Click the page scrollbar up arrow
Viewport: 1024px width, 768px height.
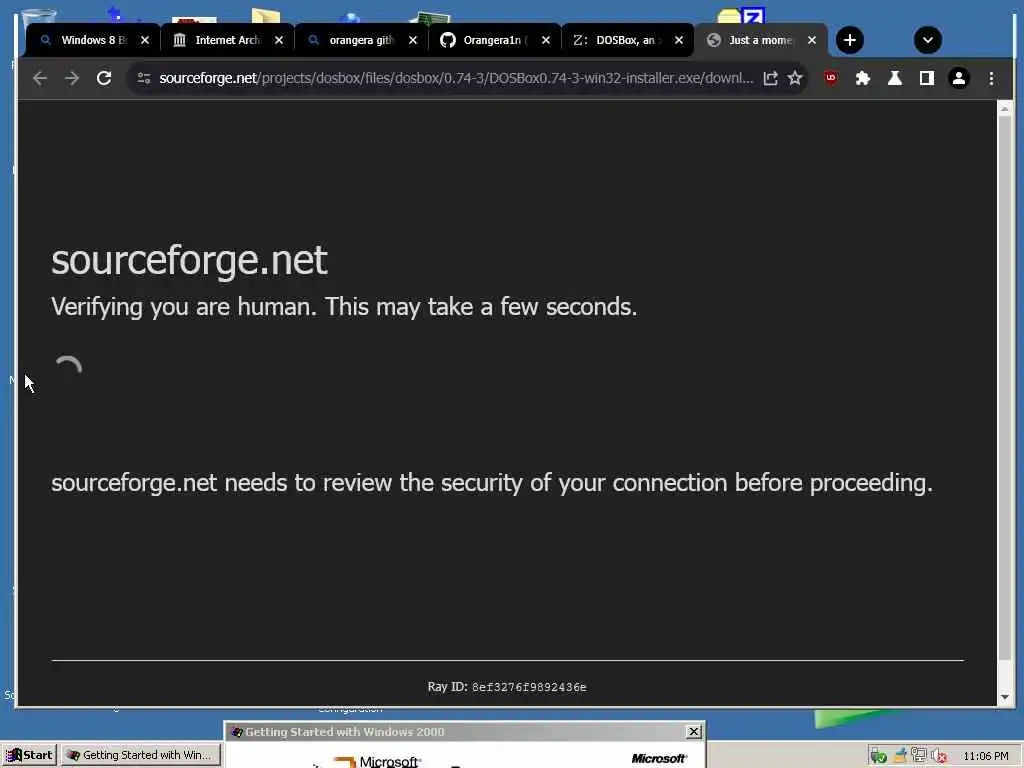coord(1004,109)
